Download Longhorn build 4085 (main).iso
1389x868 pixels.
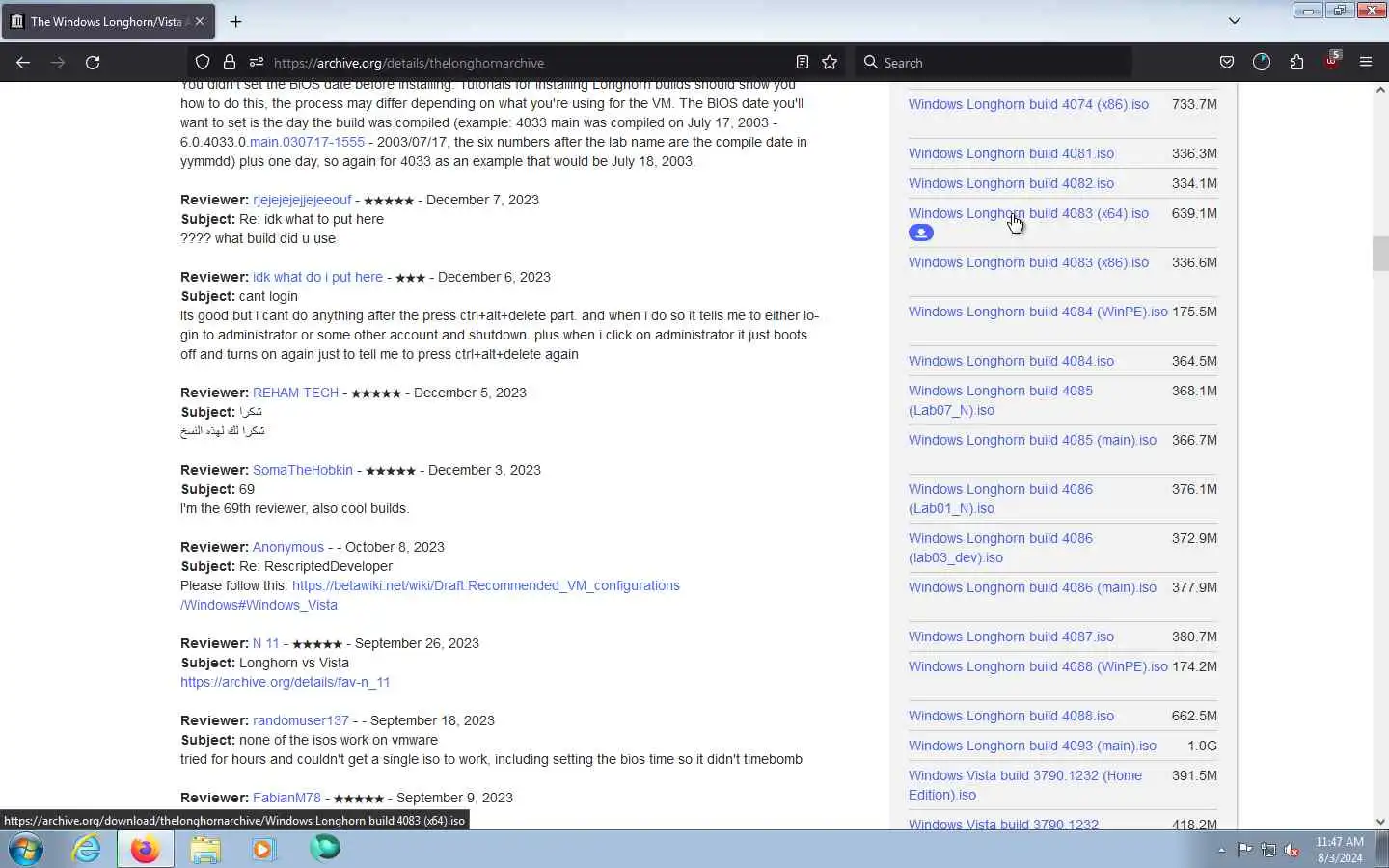coord(1032,440)
